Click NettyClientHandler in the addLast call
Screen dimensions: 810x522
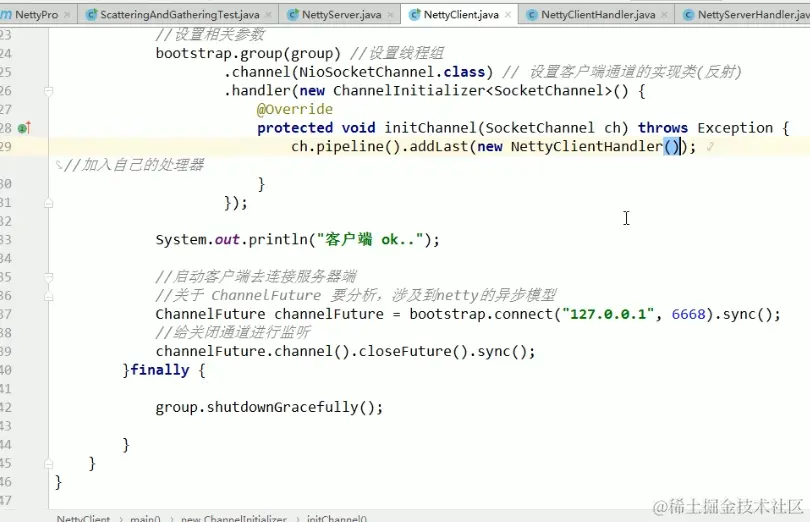(x=587, y=146)
